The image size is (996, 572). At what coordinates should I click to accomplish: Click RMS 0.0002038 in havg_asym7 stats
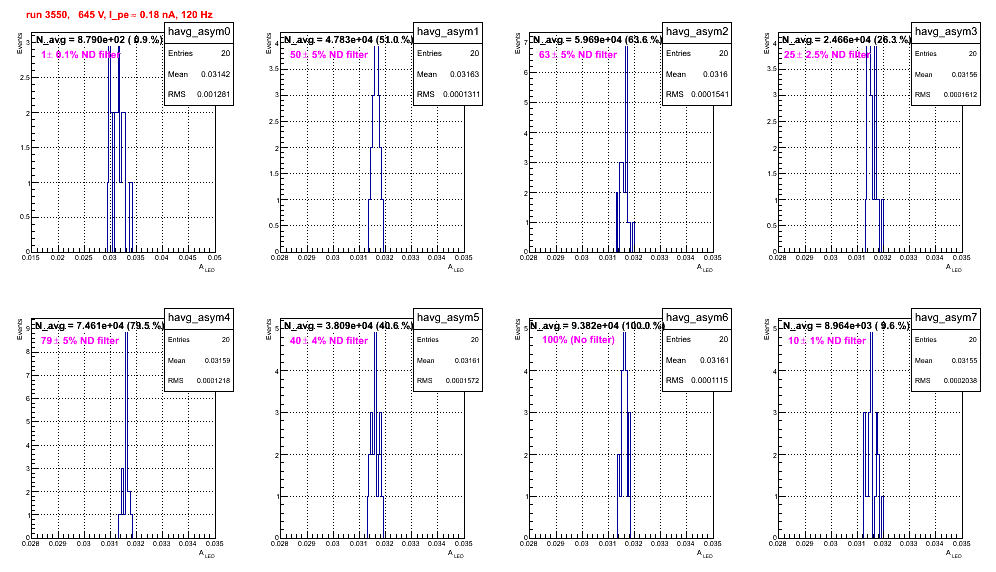click(x=946, y=380)
